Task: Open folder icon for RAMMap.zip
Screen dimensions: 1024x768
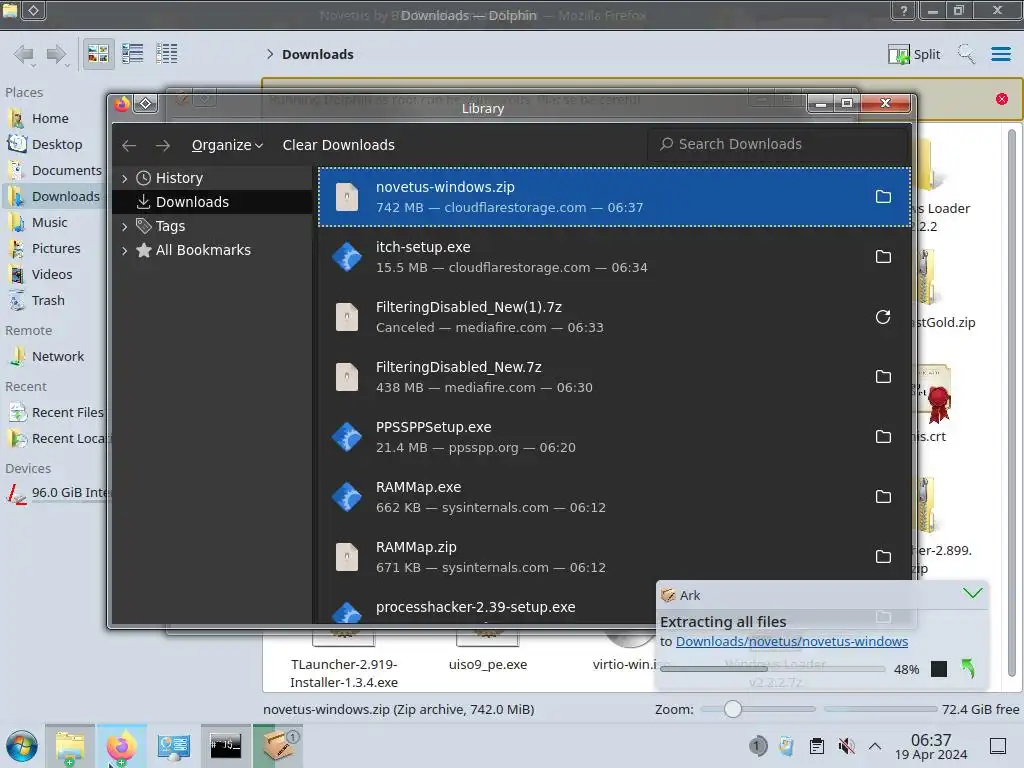Action: [x=883, y=557]
